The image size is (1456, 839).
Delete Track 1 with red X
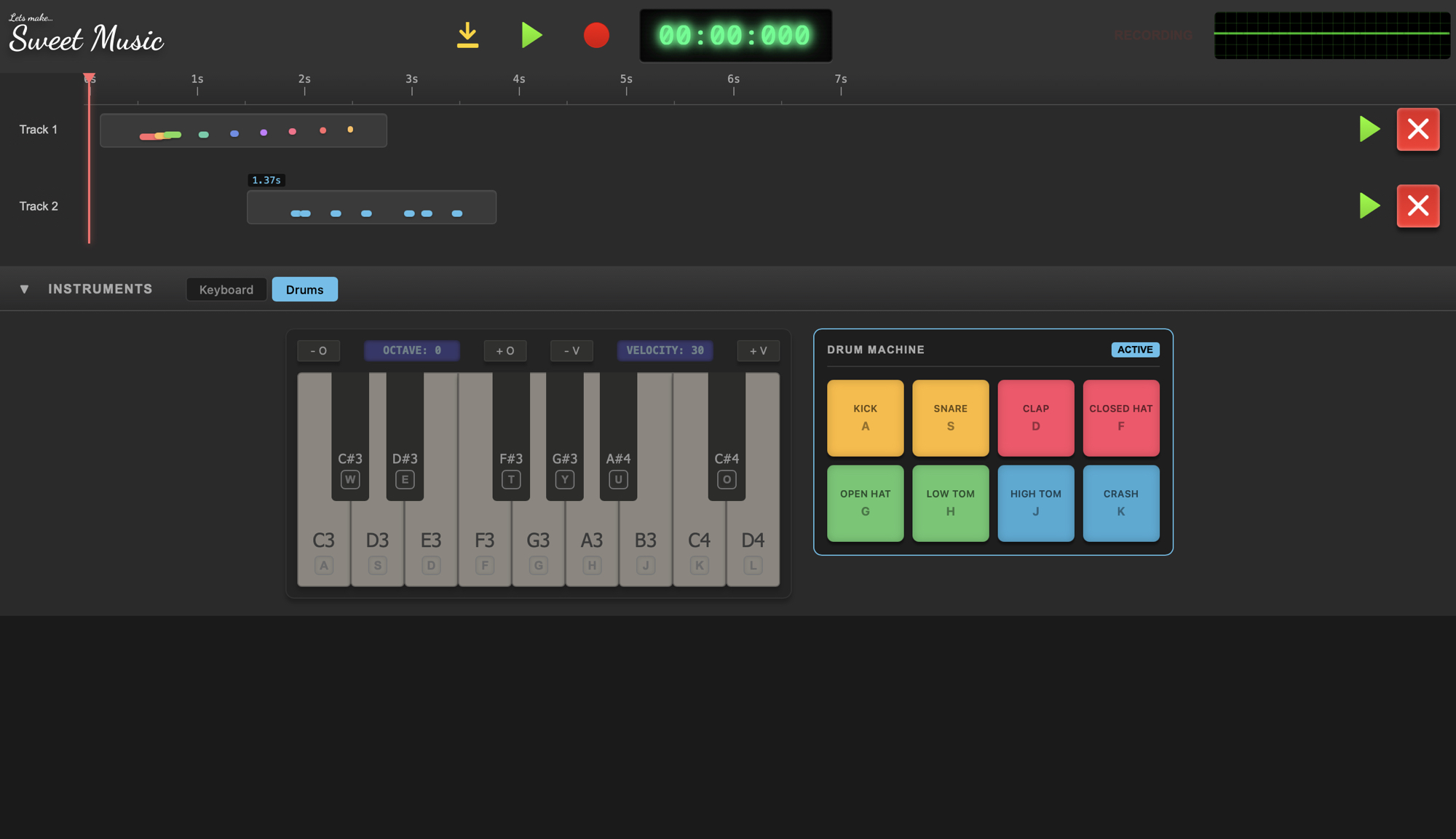click(1417, 130)
